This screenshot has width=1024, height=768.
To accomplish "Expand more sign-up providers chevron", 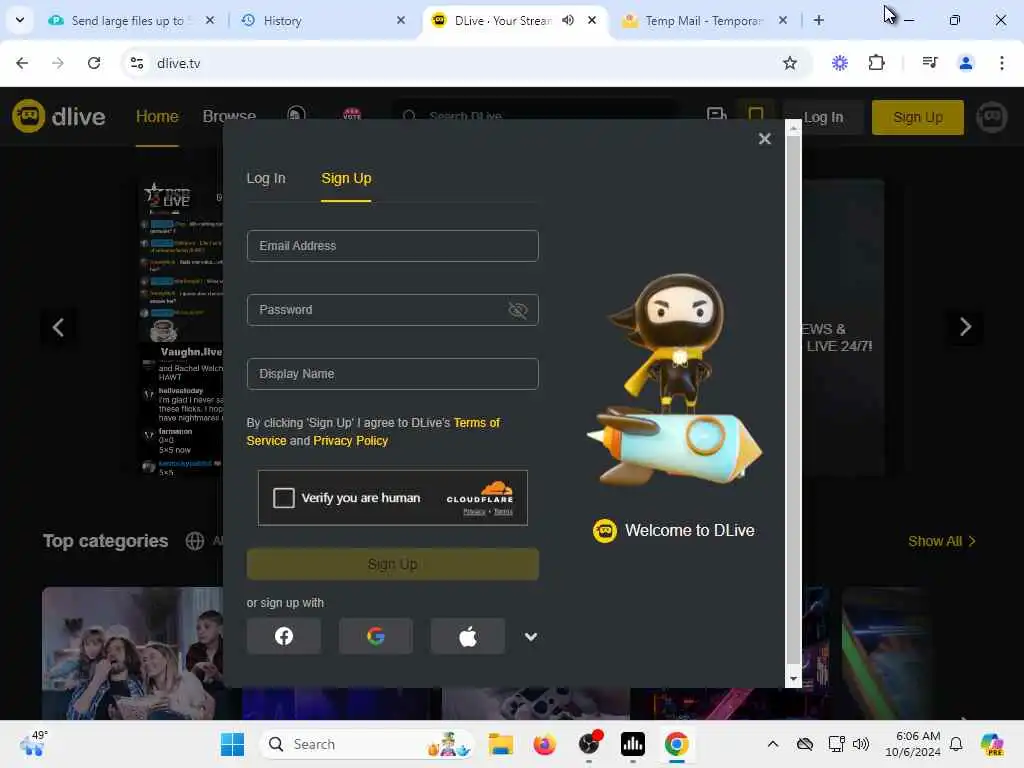I will point(530,636).
